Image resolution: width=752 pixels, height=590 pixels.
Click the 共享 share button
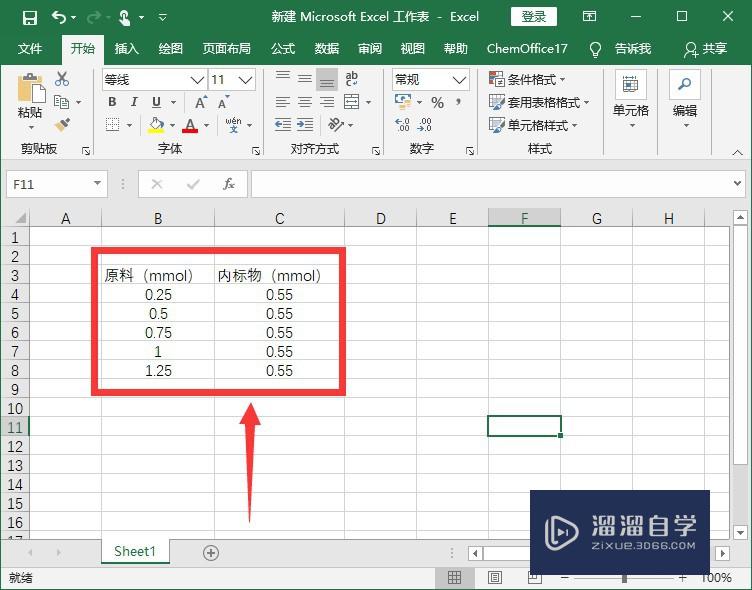(705, 48)
